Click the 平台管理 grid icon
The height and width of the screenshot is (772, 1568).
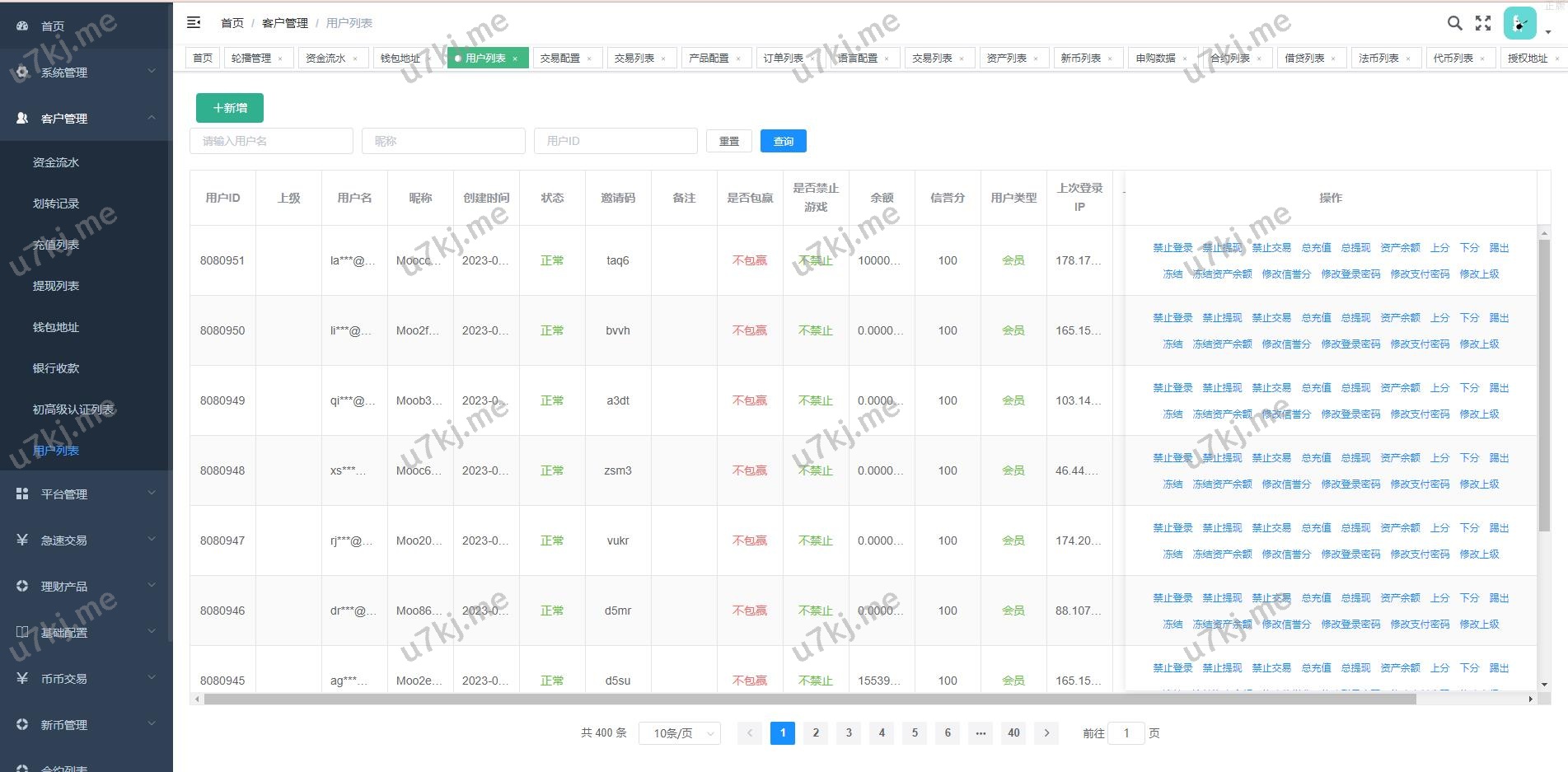[22, 494]
